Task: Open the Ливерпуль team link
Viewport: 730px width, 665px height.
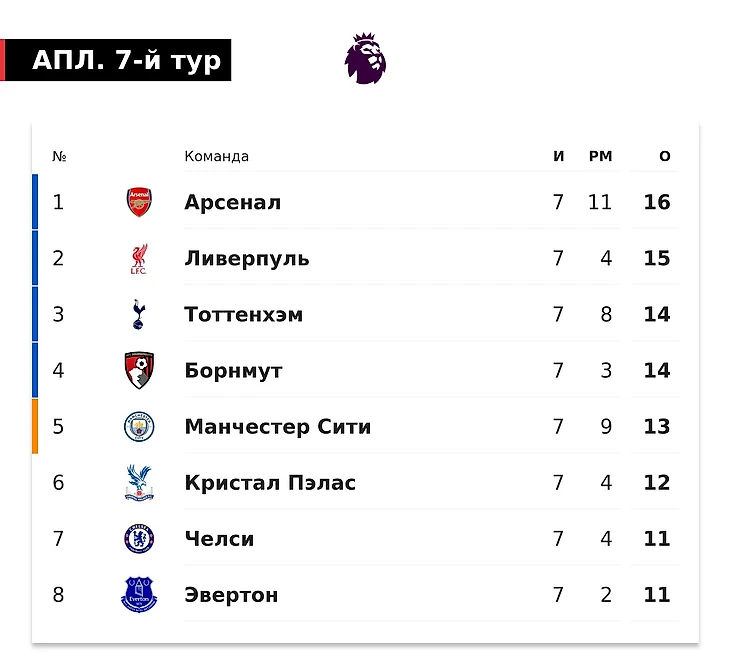Action: click(x=247, y=258)
